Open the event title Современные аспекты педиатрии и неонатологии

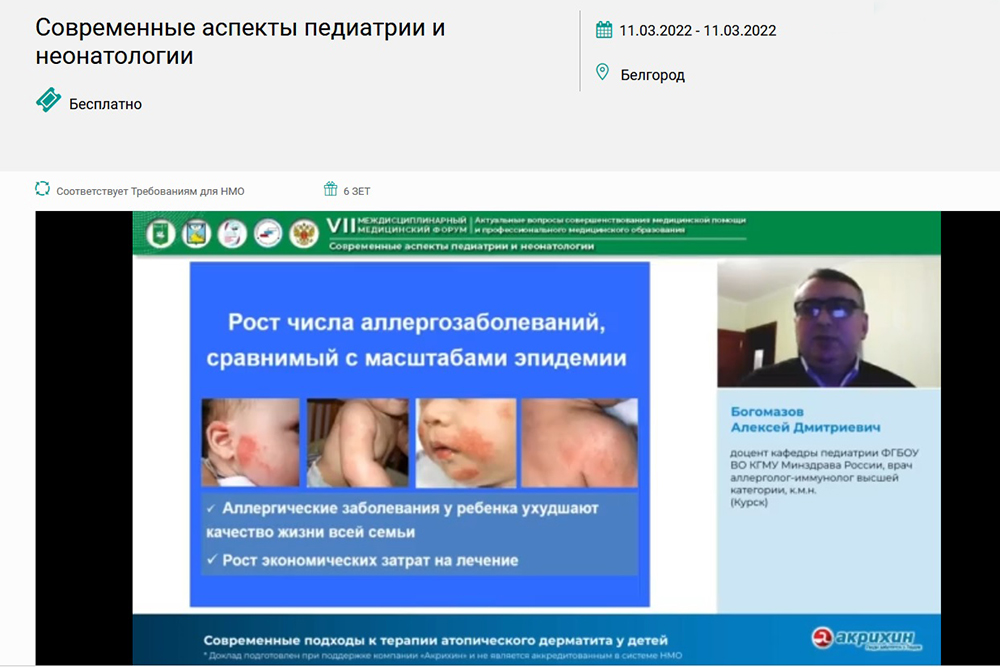pyautogui.click(x=240, y=42)
